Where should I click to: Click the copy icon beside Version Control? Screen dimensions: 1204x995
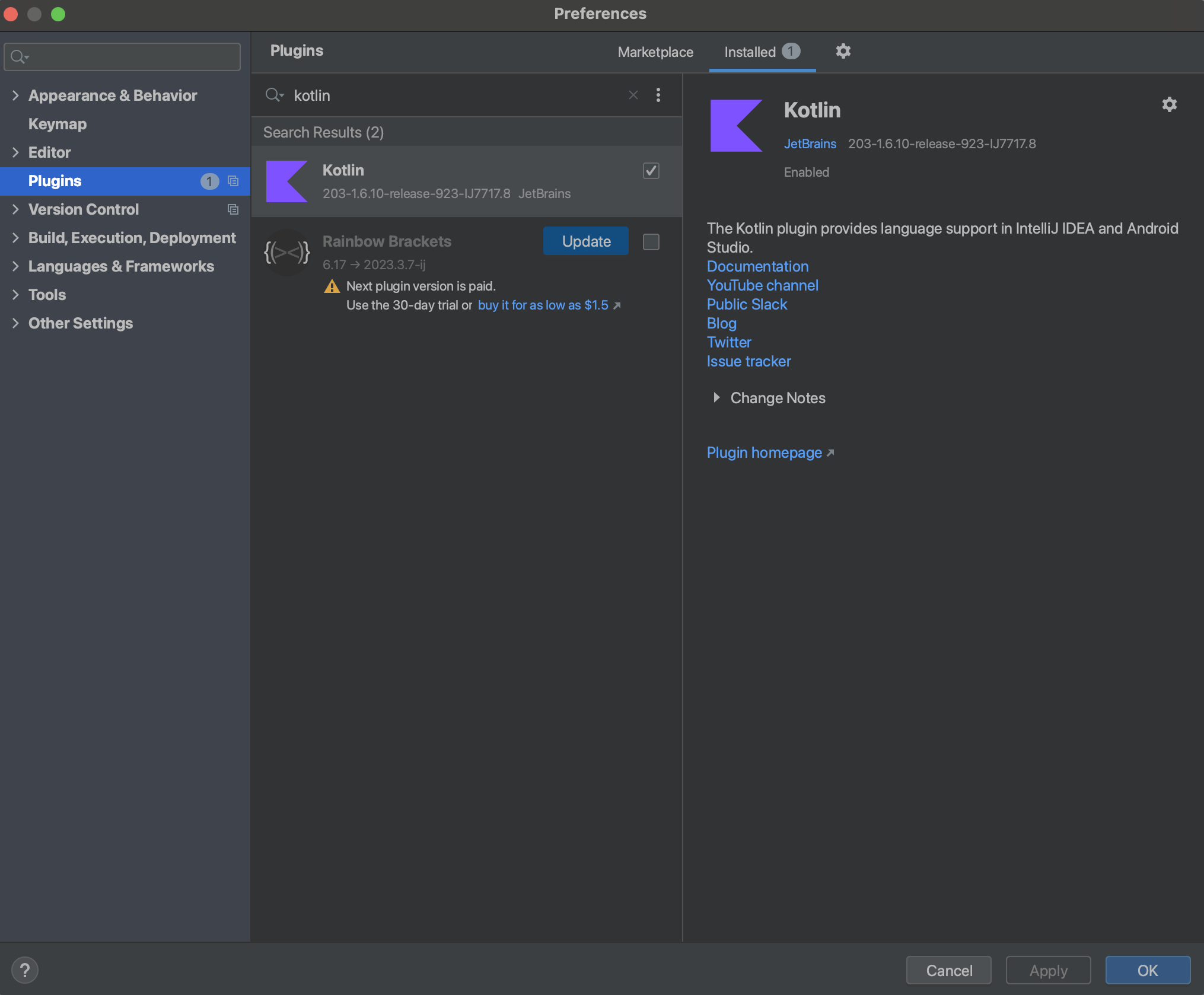(233, 209)
